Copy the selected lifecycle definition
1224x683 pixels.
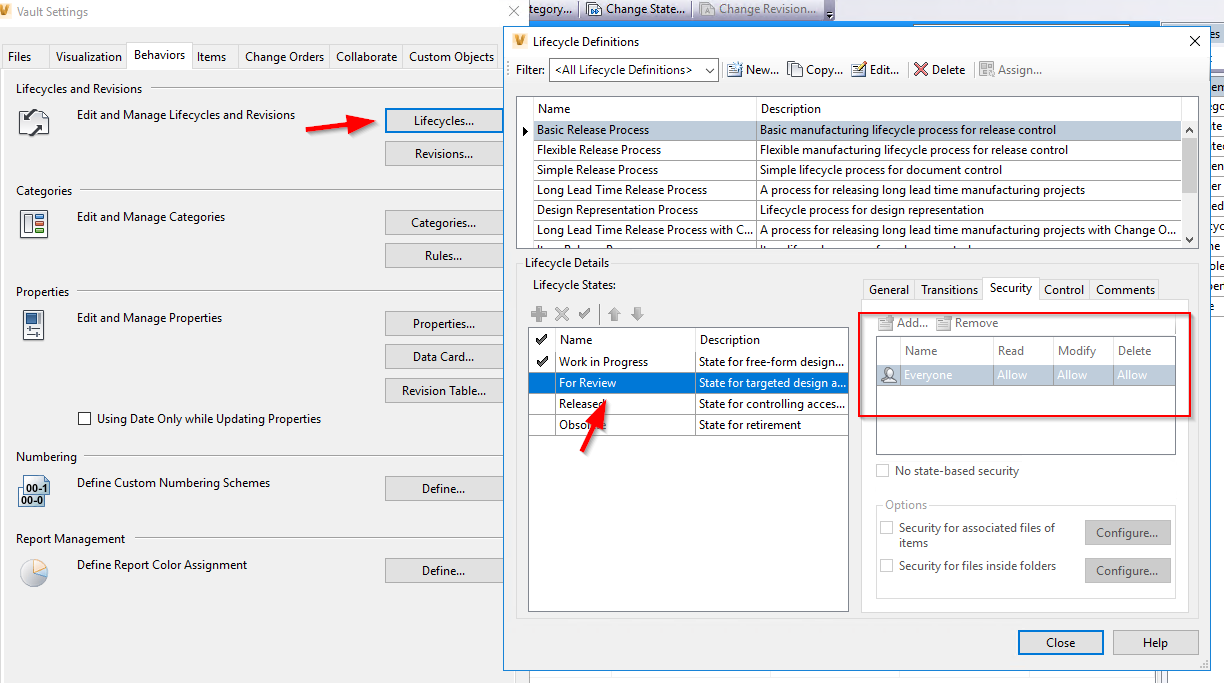click(814, 69)
